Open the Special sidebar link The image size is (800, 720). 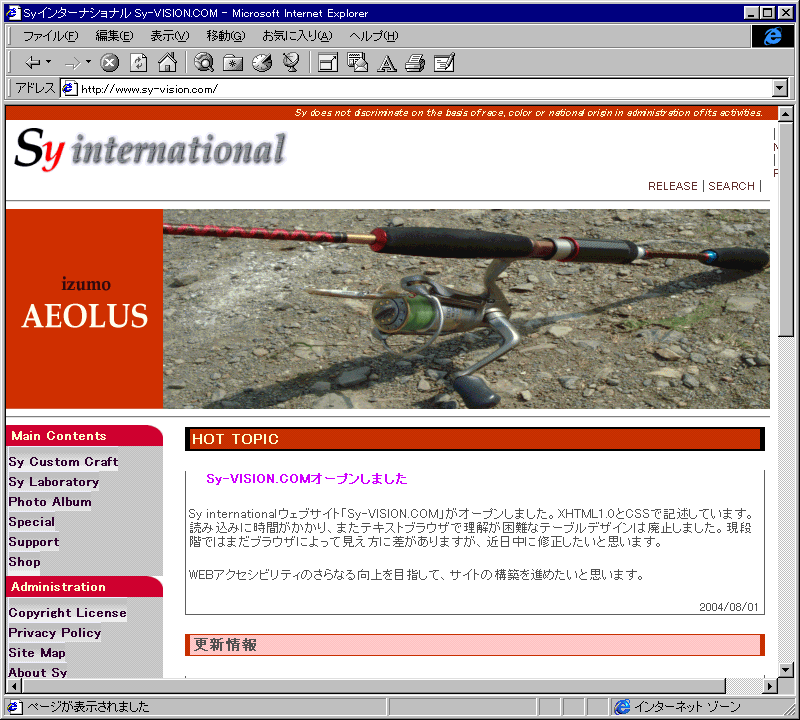click(x=31, y=522)
